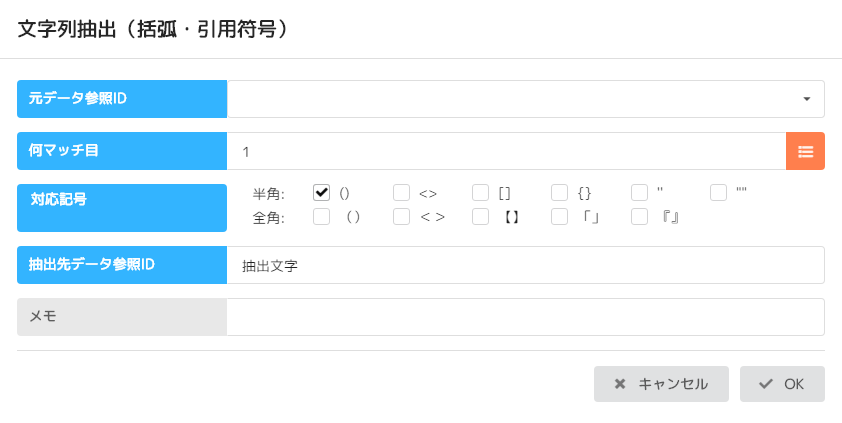This screenshot has height=423, width=842.
Task: Click into the メモ text field
Action: [525, 317]
